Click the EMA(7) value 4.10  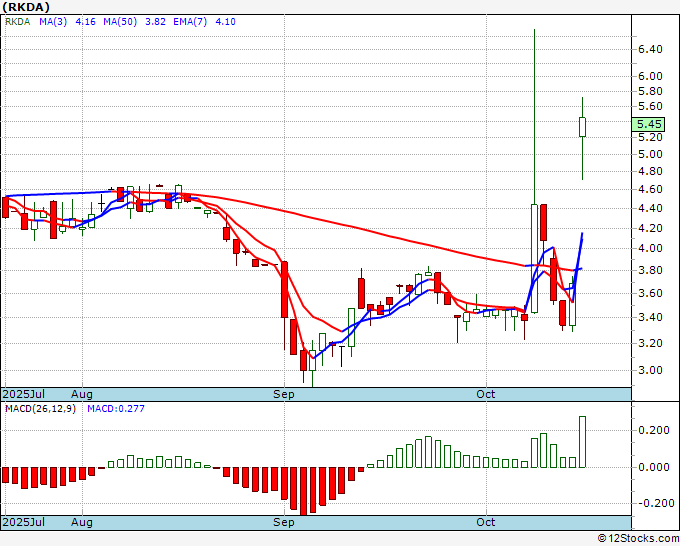pos(226,22)
